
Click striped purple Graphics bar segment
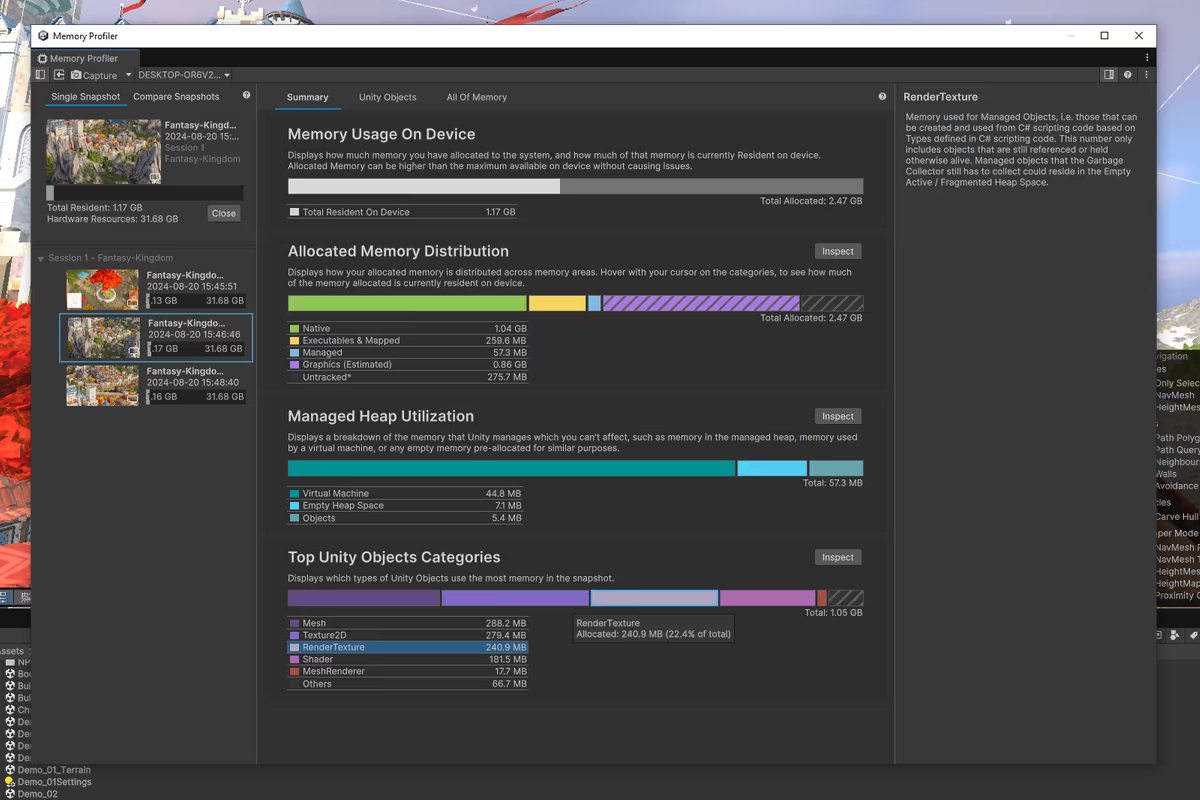click(x=701, y=303)
